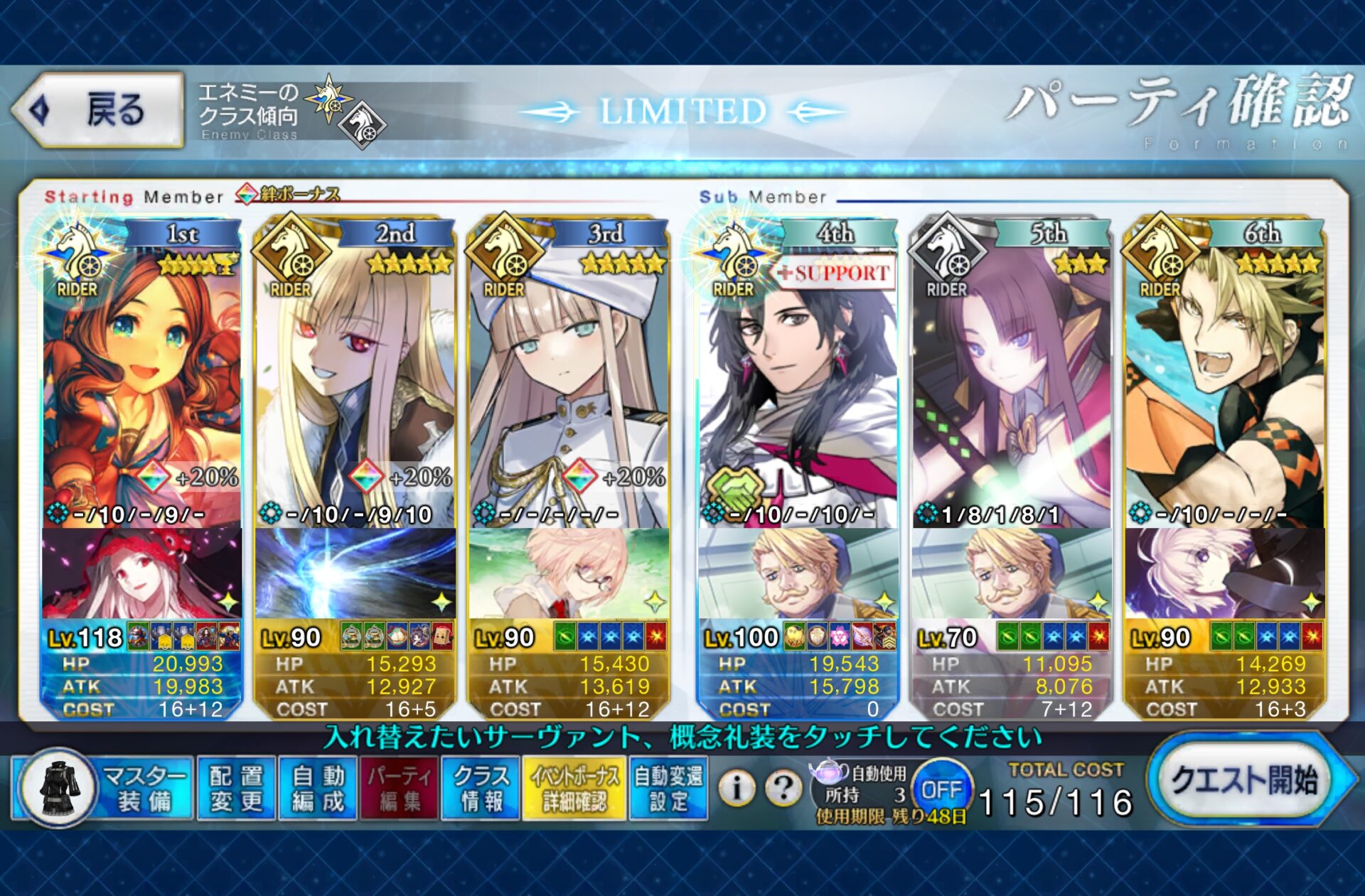The height and width of the screenshot is (896, 1365).
Task: Start the quest with クエスト開始 button
Action: (1248, 780)
